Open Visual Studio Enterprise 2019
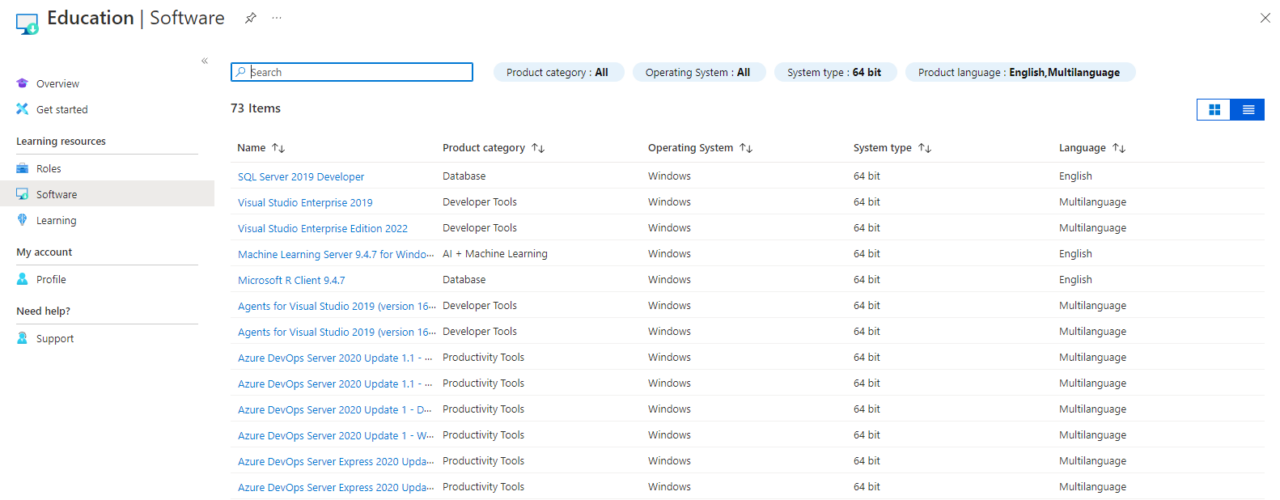This screenshot has width=1280, height=500. point(305,203)
